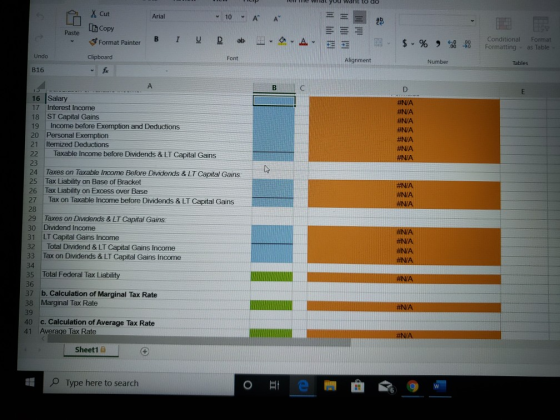560x420 pixels.
Task: Click the taskbar search box
Action: tap(139, 383)
